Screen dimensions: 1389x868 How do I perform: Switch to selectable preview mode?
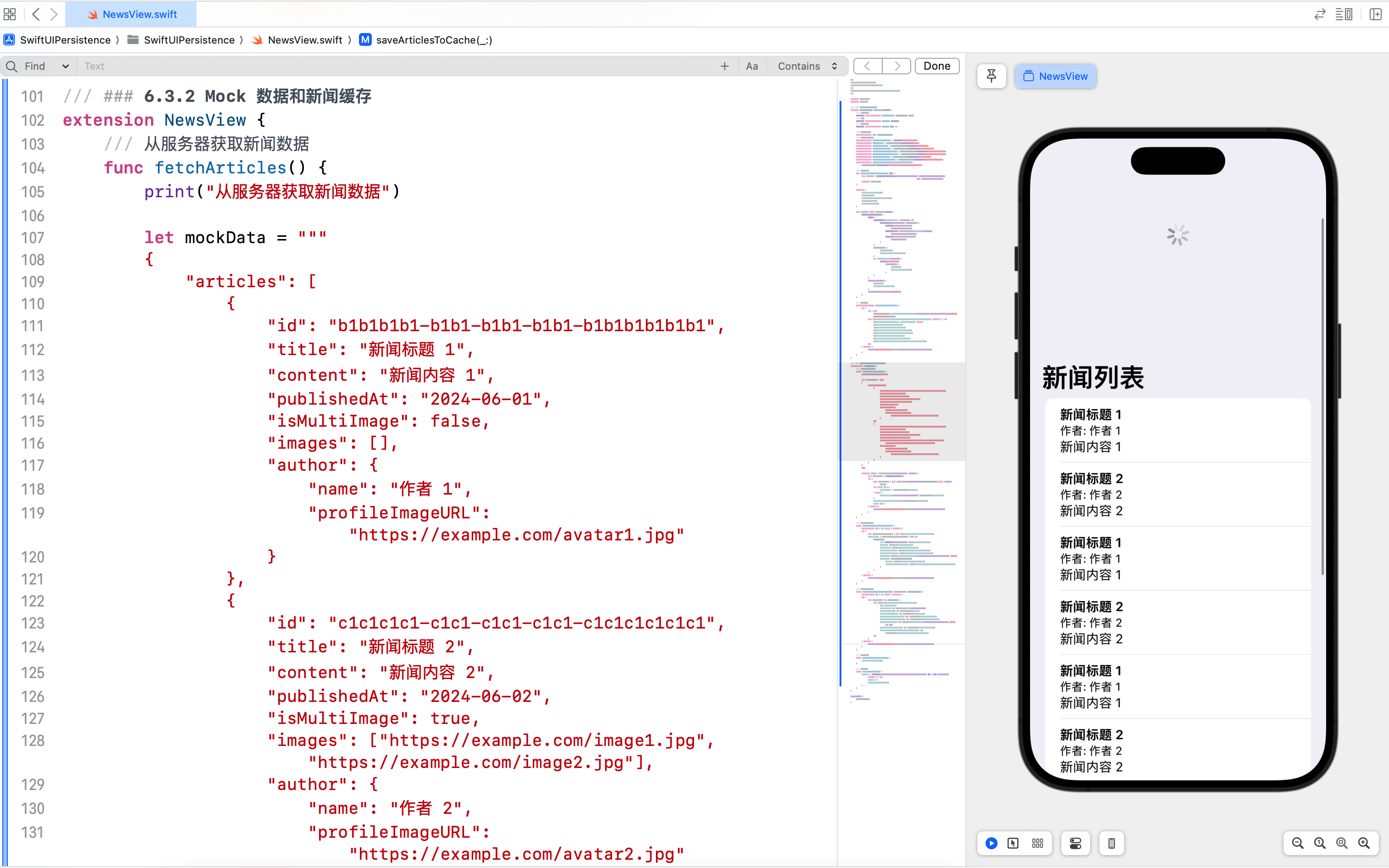pos(1013,843)
